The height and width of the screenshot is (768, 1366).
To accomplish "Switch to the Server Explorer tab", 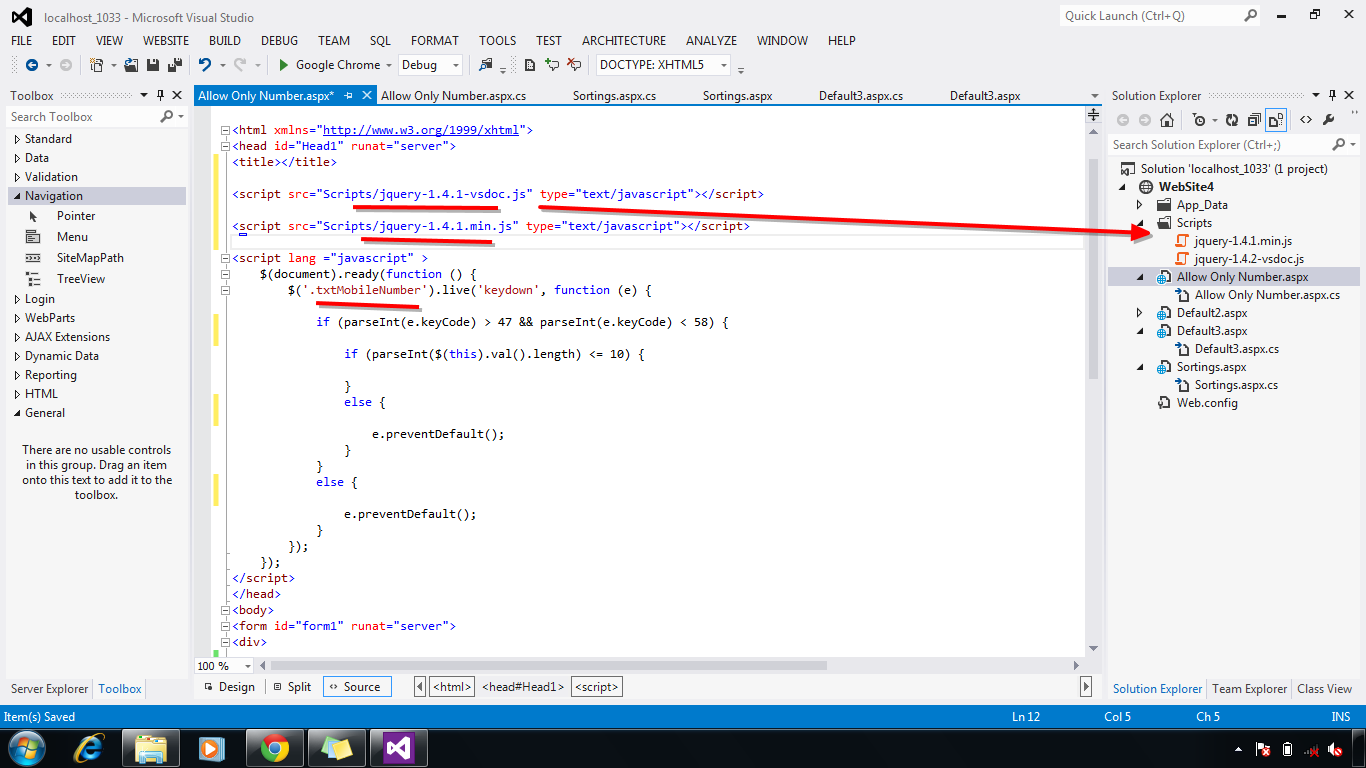I will click(x=50, y=689).
